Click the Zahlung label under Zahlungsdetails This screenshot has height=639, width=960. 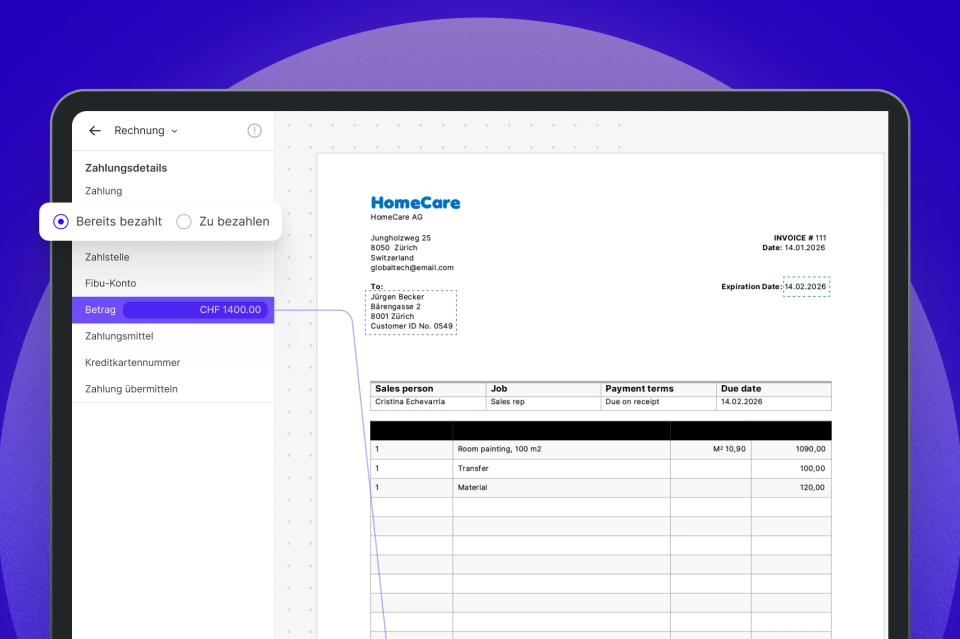tap(104, 191)
